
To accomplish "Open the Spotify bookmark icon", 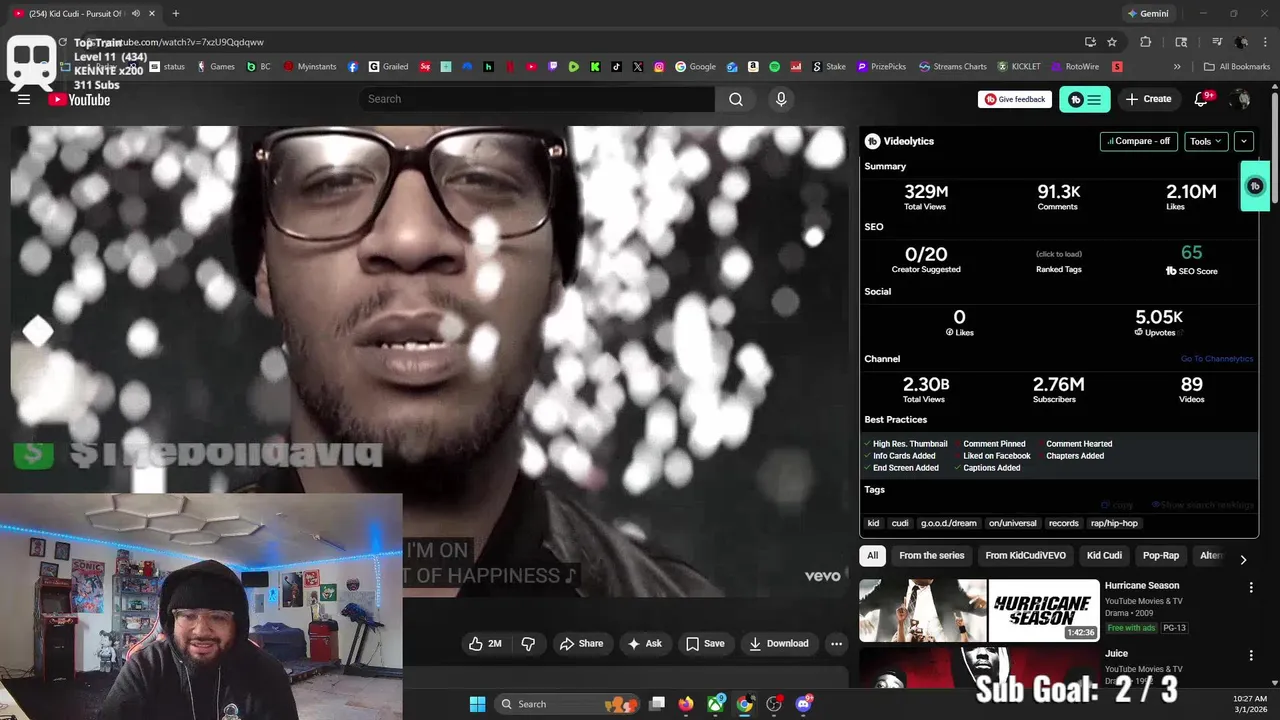I will point(775,67).
